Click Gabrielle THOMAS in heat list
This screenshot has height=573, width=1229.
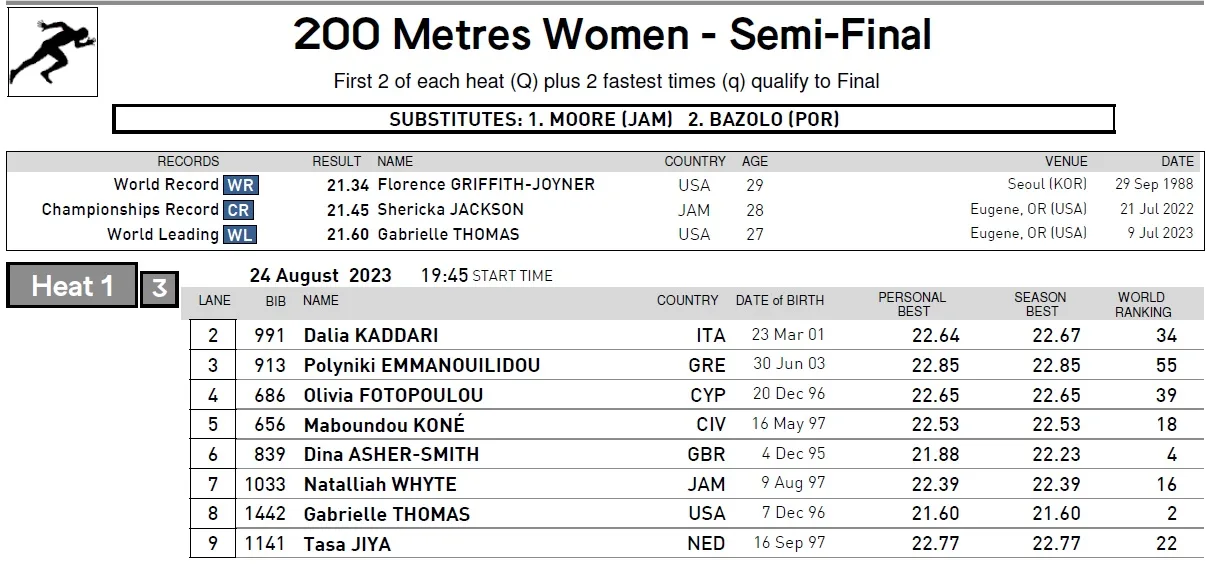(x=386, y=514)
